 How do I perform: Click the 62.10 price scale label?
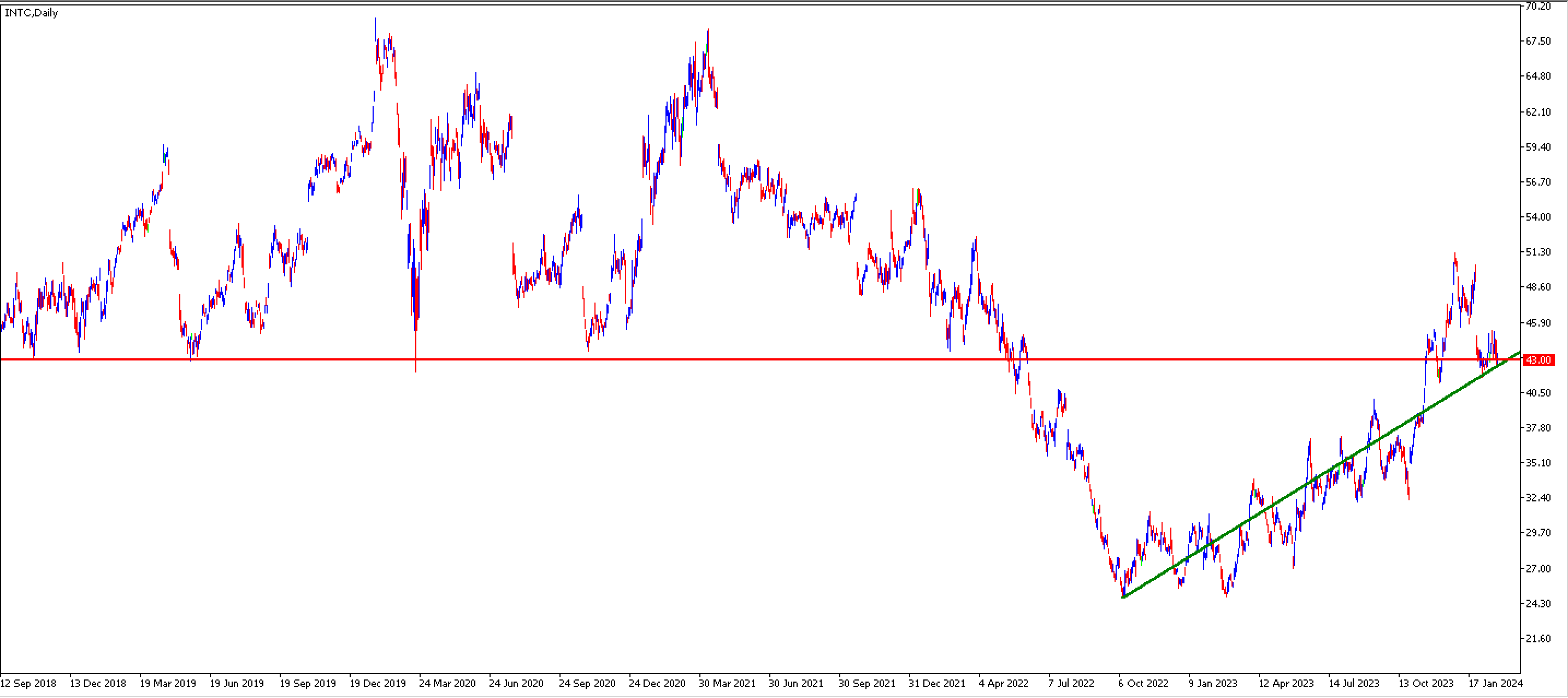tap(1538, 112)
